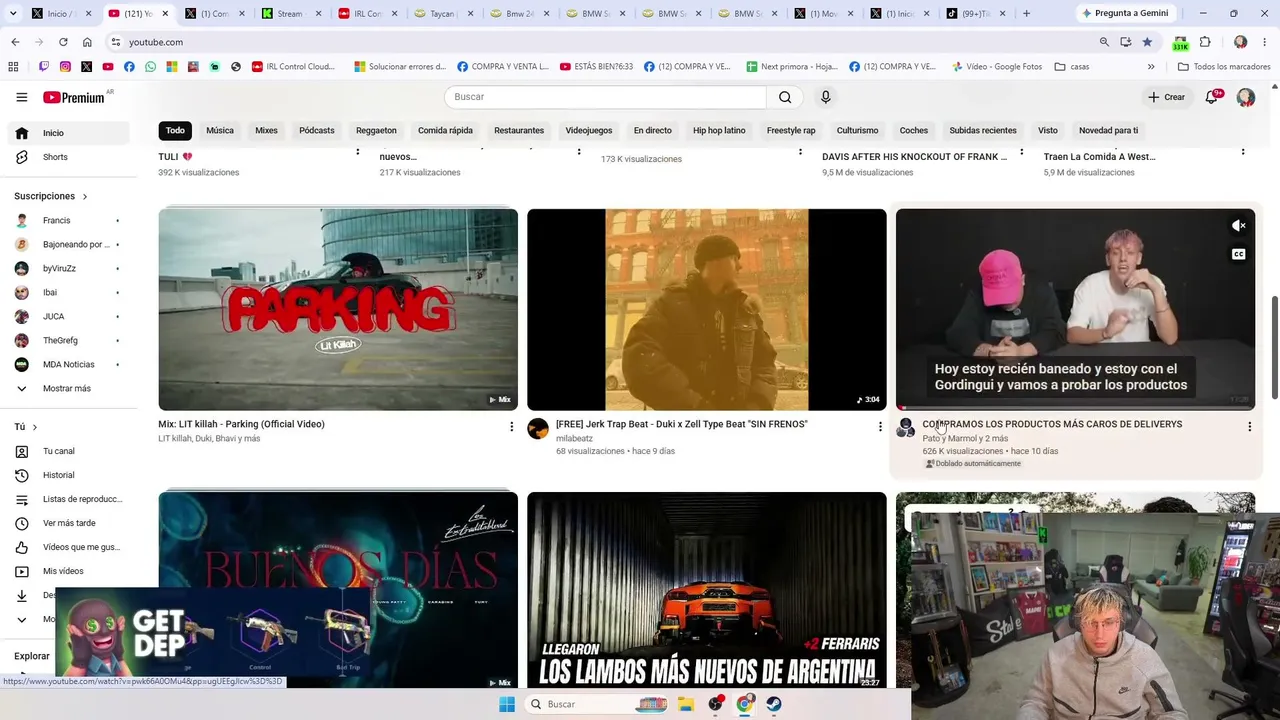Open the Parking mix thumbnail
The height and width of the screenshot is (720, 1280).
(338, 310)
